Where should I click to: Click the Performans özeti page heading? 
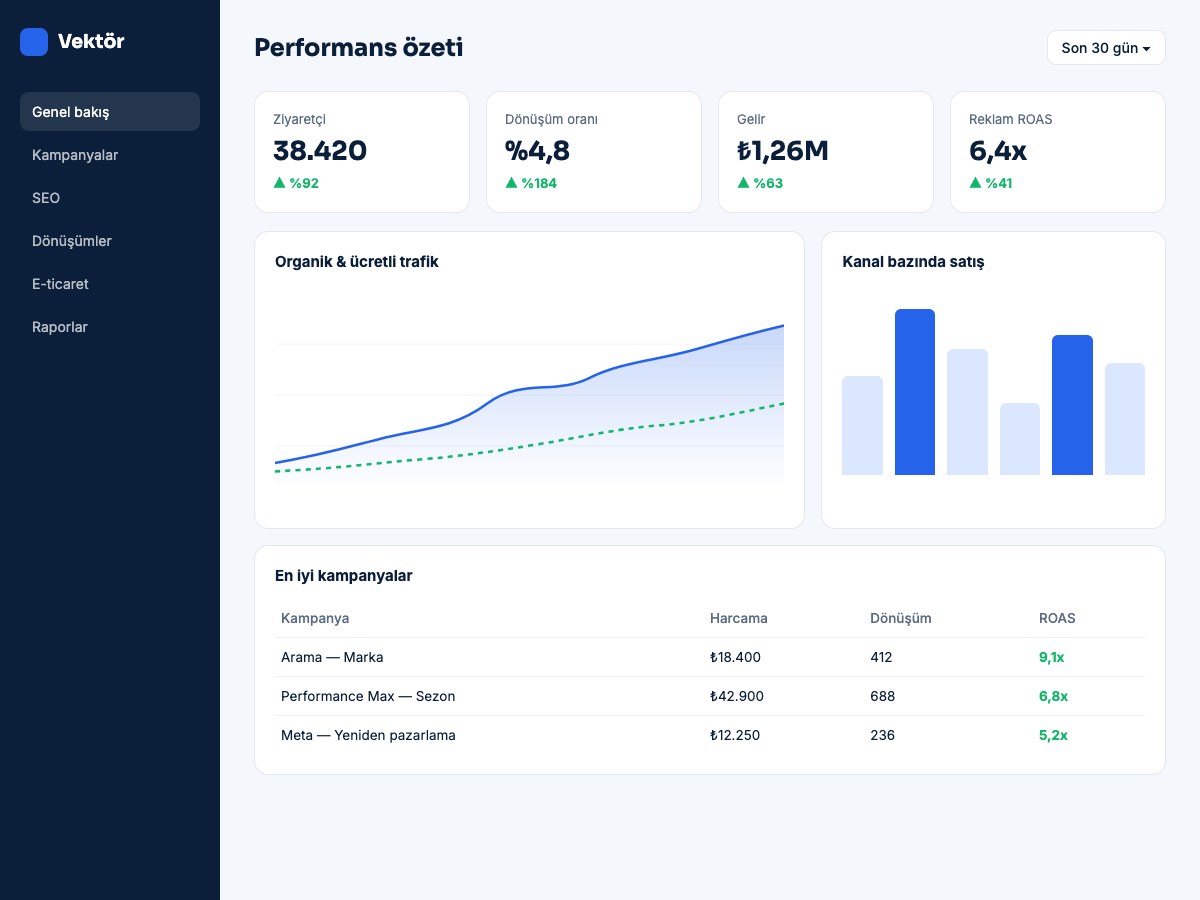(x=359, y=47)
